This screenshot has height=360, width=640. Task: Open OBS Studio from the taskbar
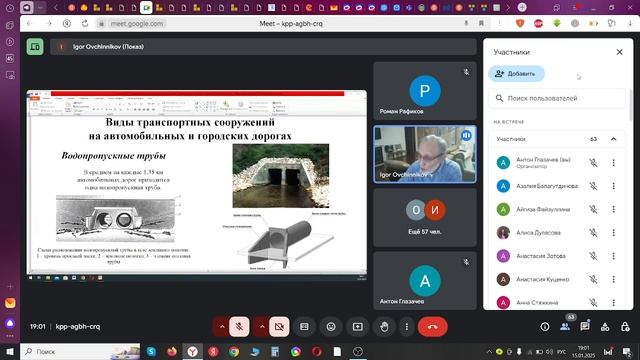358,351
